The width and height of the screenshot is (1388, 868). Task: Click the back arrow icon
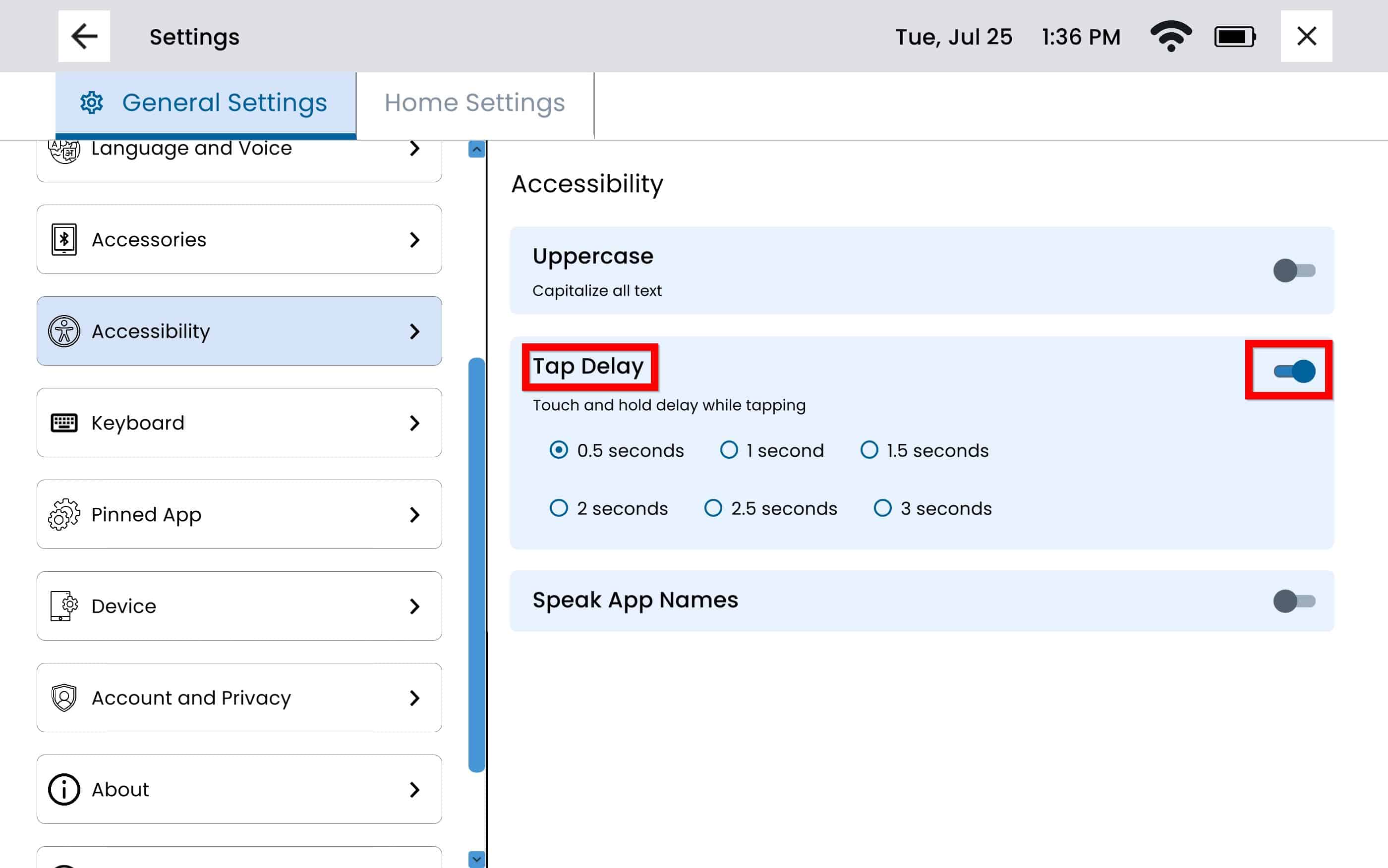coord(84,36)
